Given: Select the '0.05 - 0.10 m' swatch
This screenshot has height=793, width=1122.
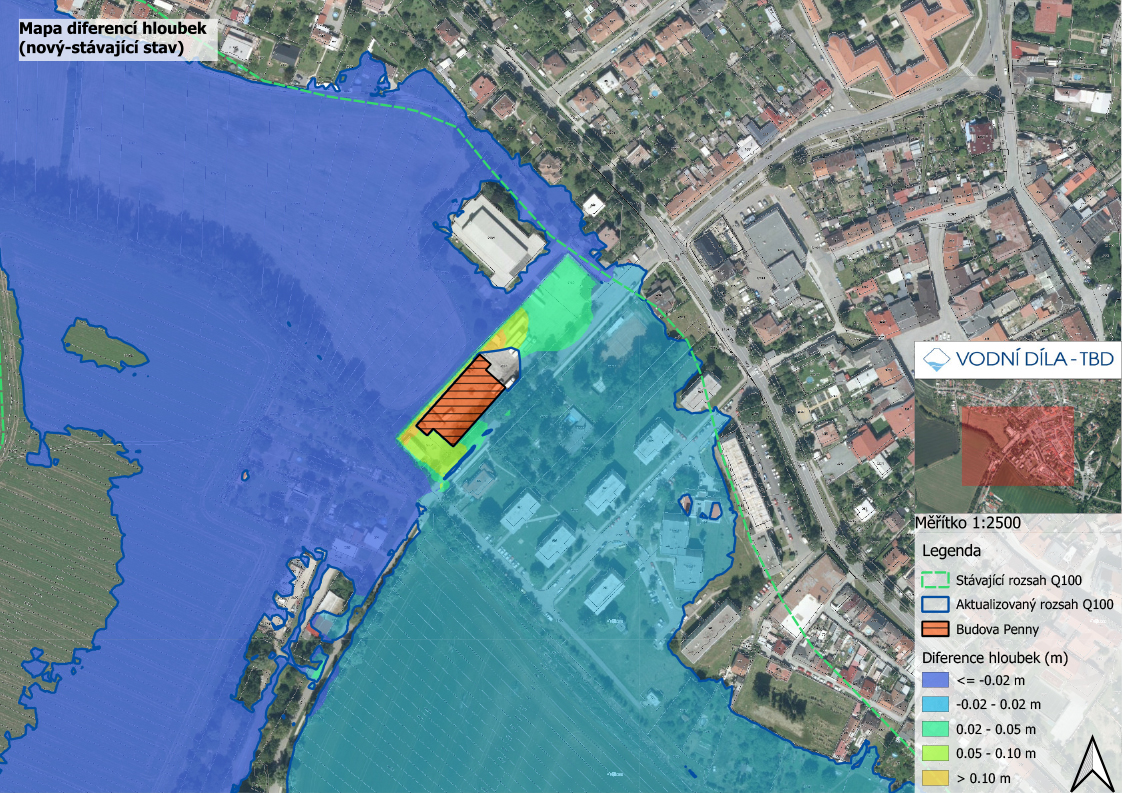Looking at the screenshot, I should (937, 753).
